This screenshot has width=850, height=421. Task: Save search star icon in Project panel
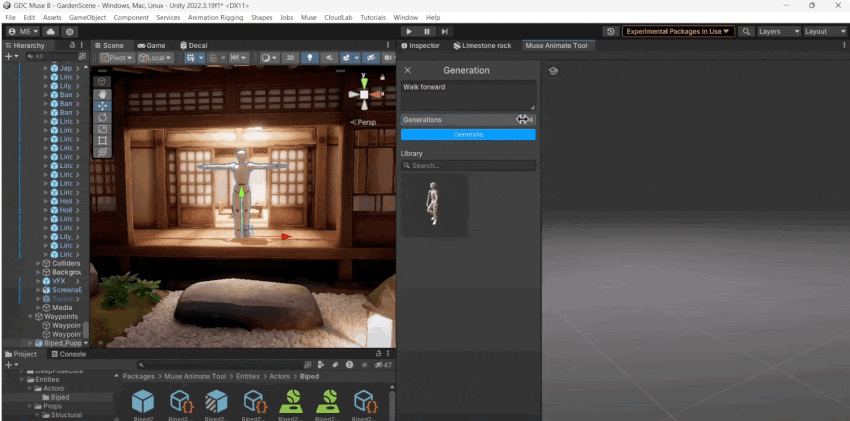pyautogui.click(x=364, y=365)
